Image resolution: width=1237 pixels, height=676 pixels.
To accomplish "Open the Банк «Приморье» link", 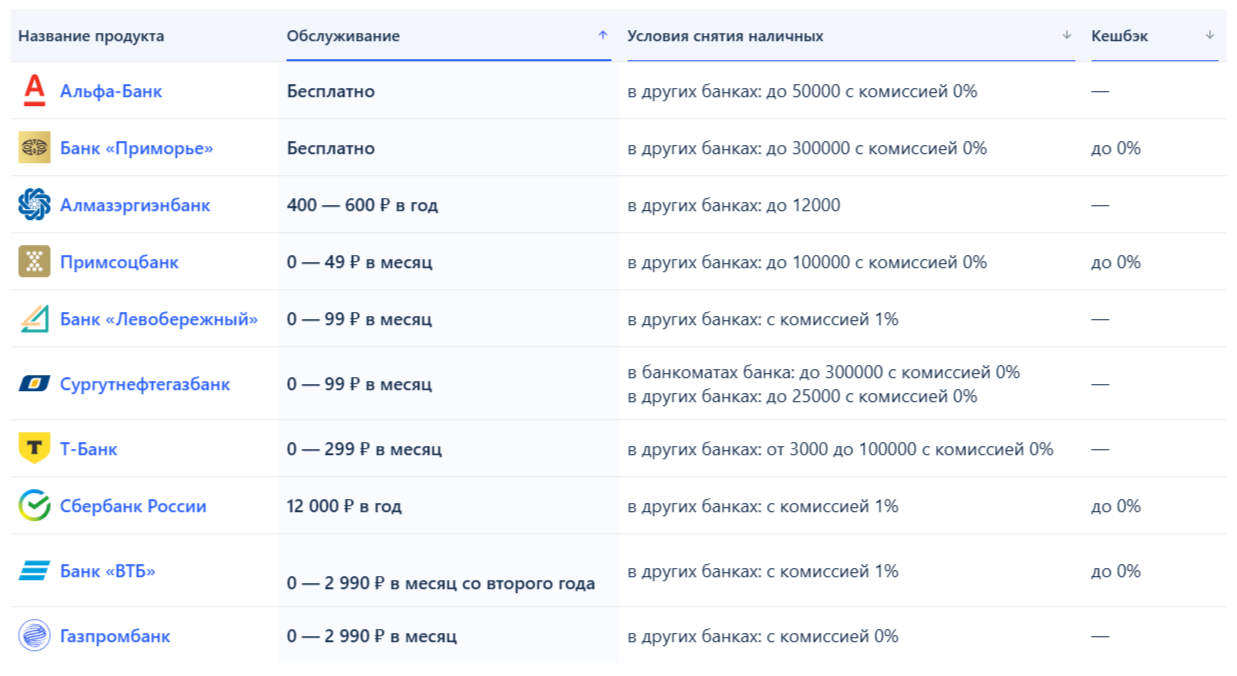I will [137, 148].
